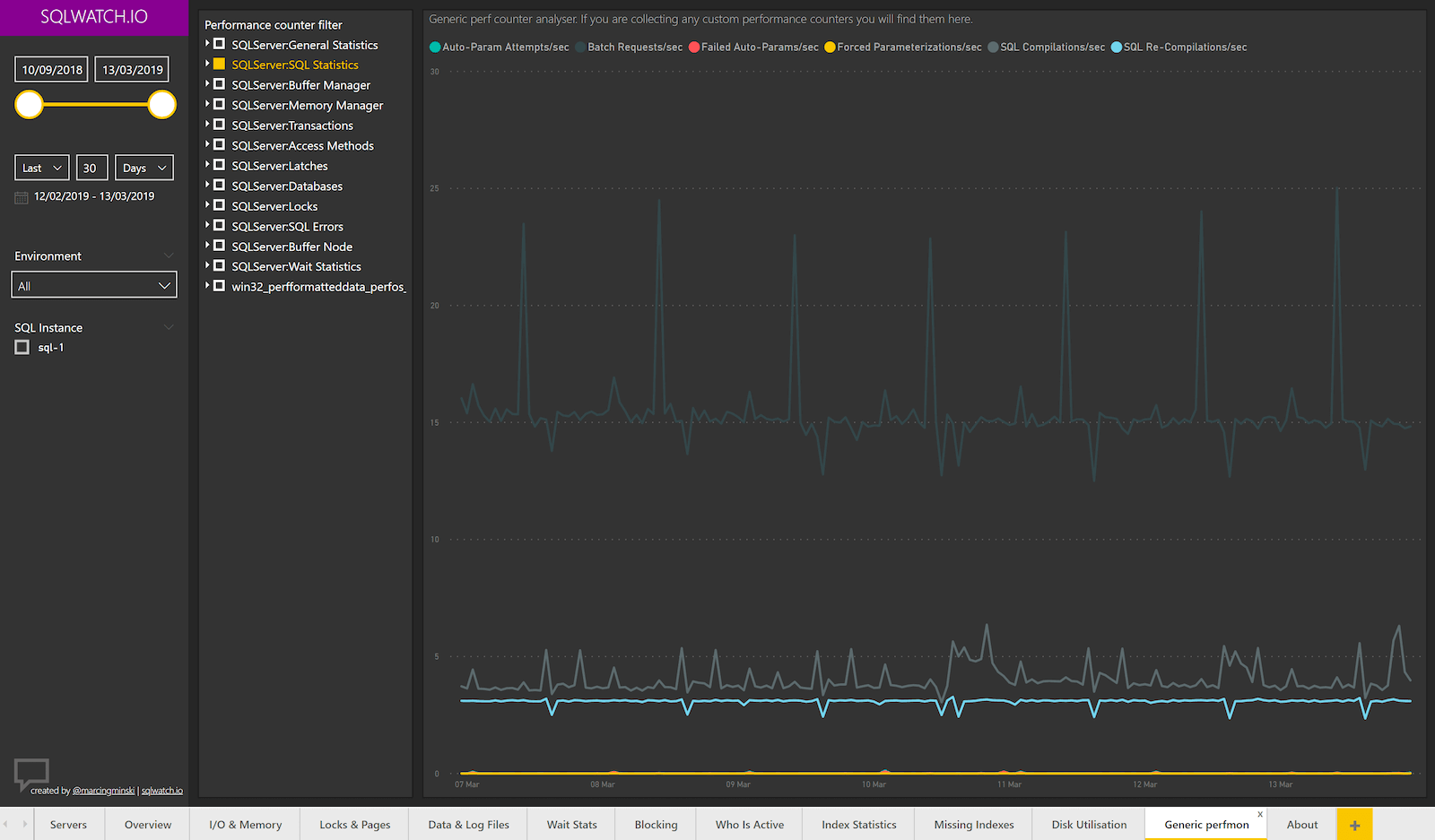Image resolution: width=1435 pixels, height=840 pixels.
Task: Switch to the Blocking tab
Action: 657,825
